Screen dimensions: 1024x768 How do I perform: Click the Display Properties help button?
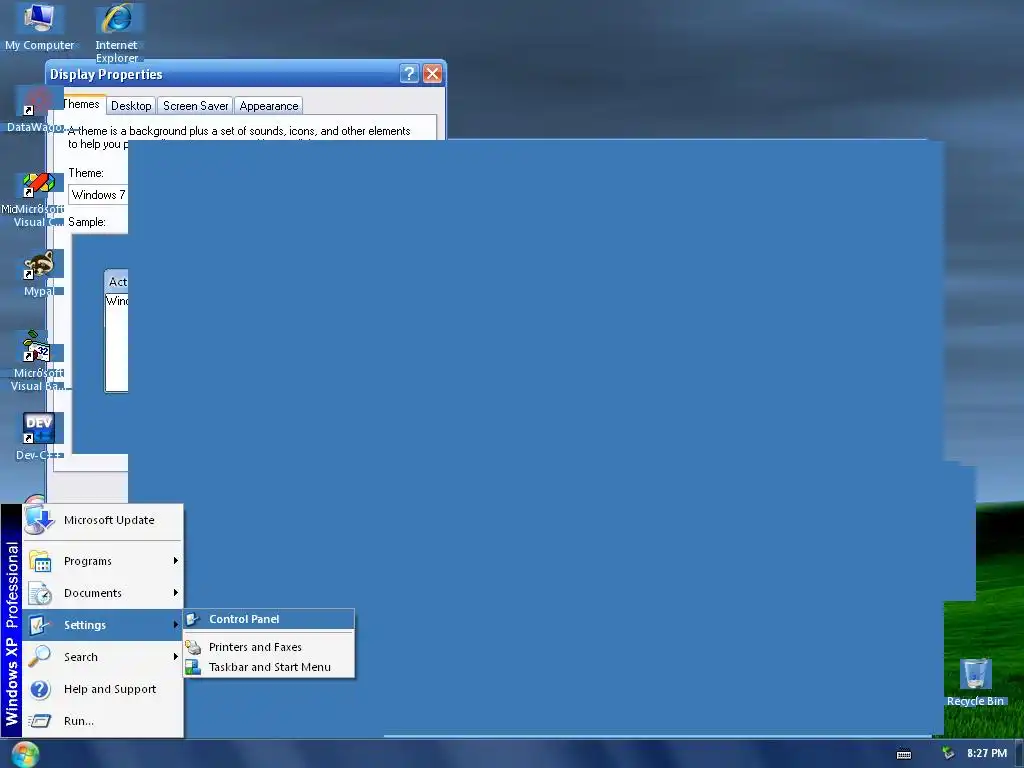409,74
